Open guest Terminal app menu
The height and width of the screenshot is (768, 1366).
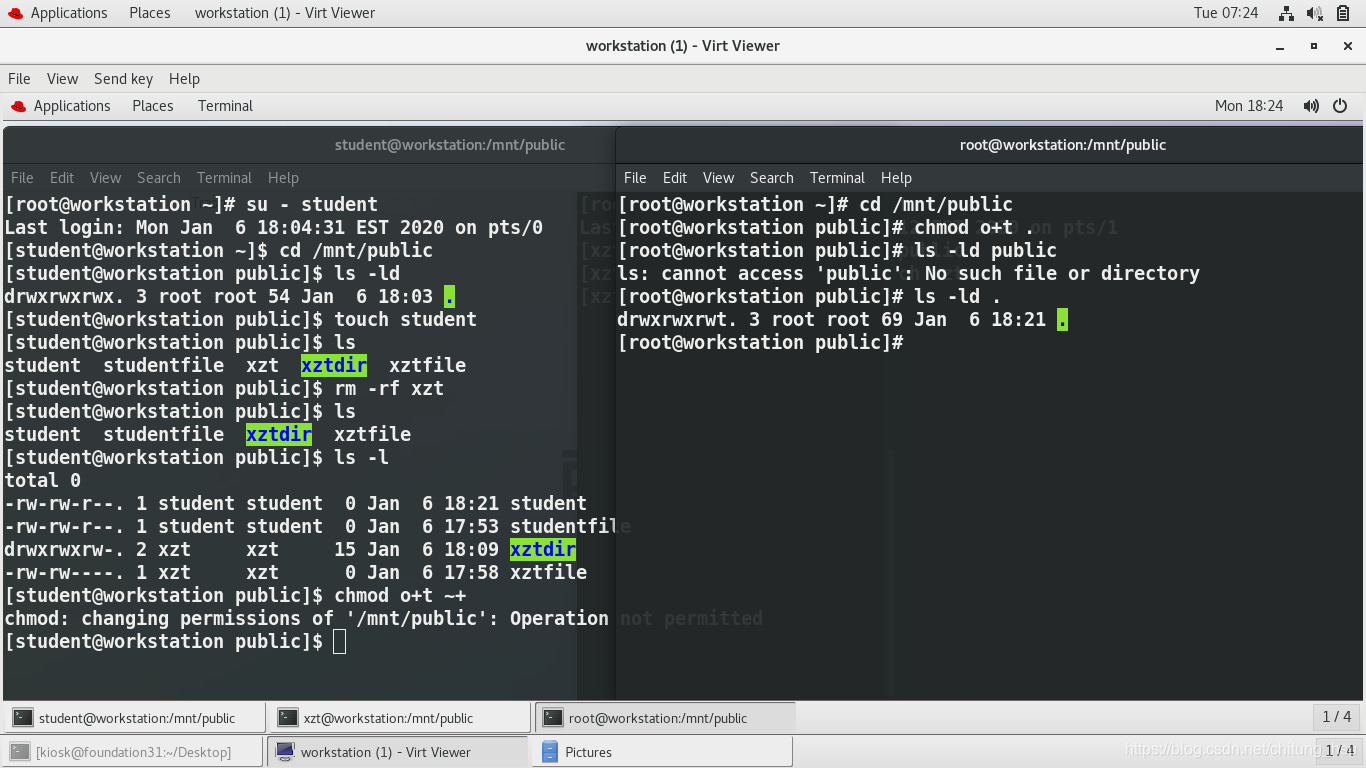click(x=225, y=106)
